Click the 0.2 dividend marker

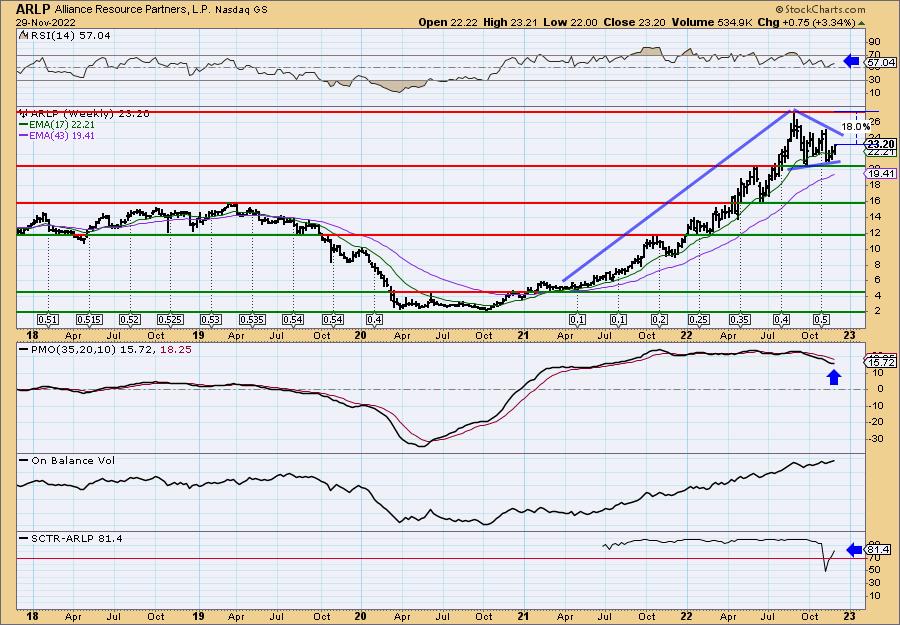click(659, 320)
